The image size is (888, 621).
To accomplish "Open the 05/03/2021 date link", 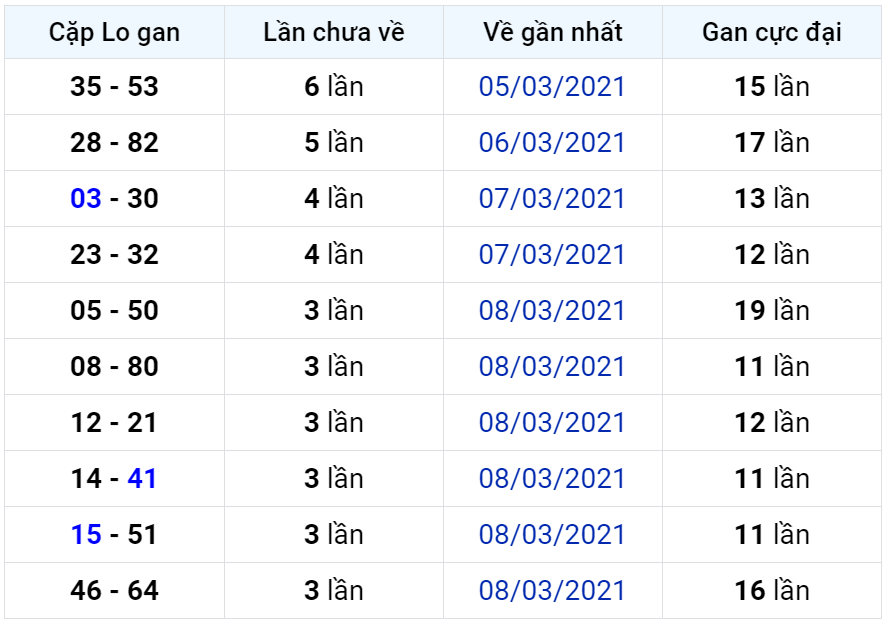I will tap(552, 87).
